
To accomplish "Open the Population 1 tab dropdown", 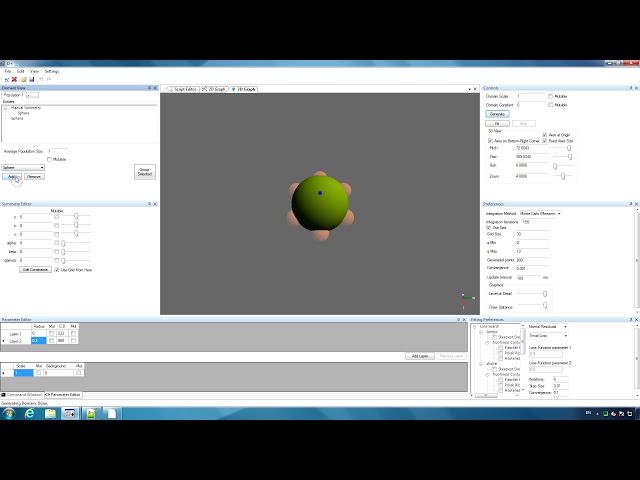I will [x=32, y=95].
